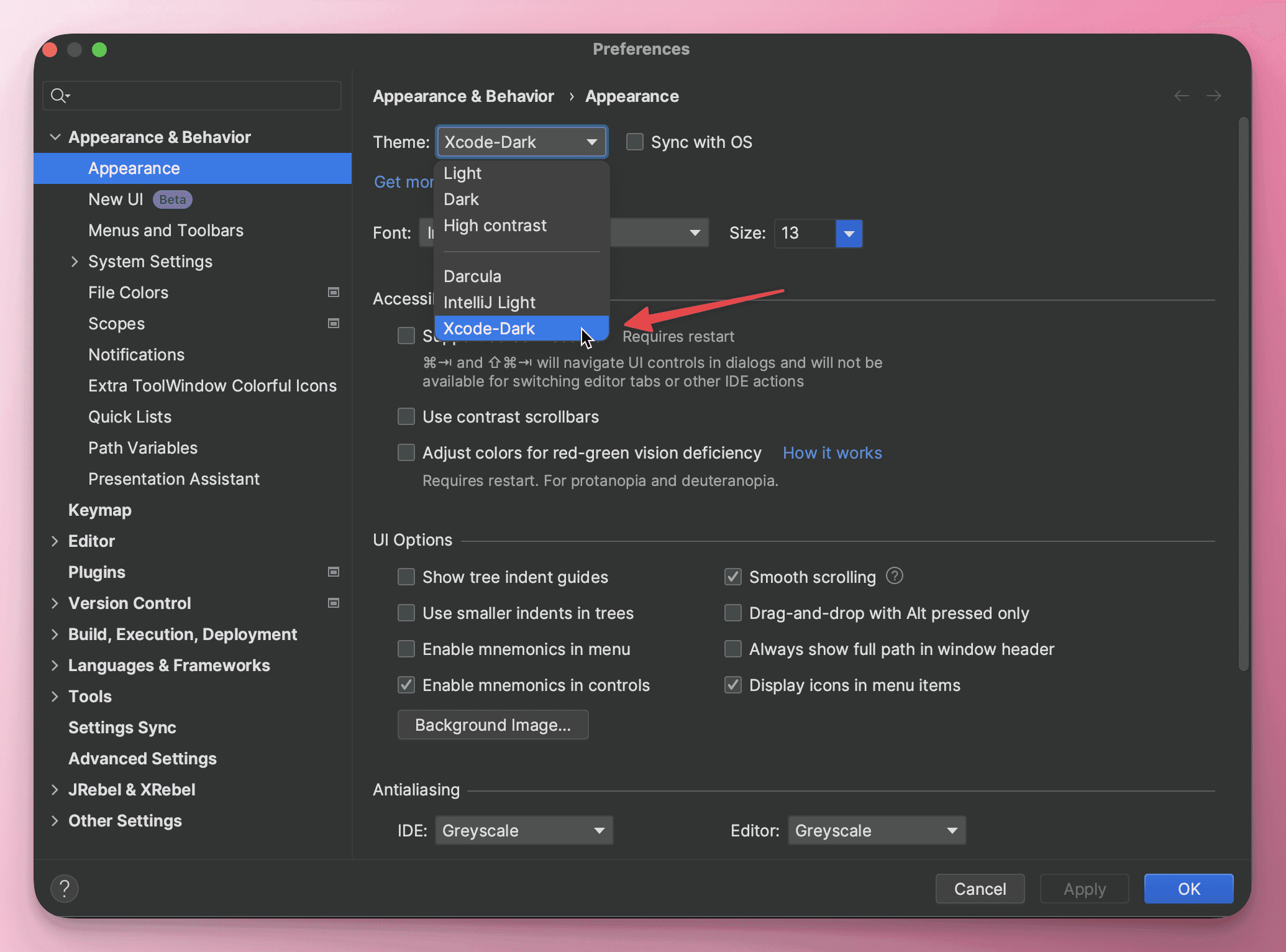Enable the Sync with OS checkbox
The width and height of the screenshot is (1286, 952).
tap(634, 142)
